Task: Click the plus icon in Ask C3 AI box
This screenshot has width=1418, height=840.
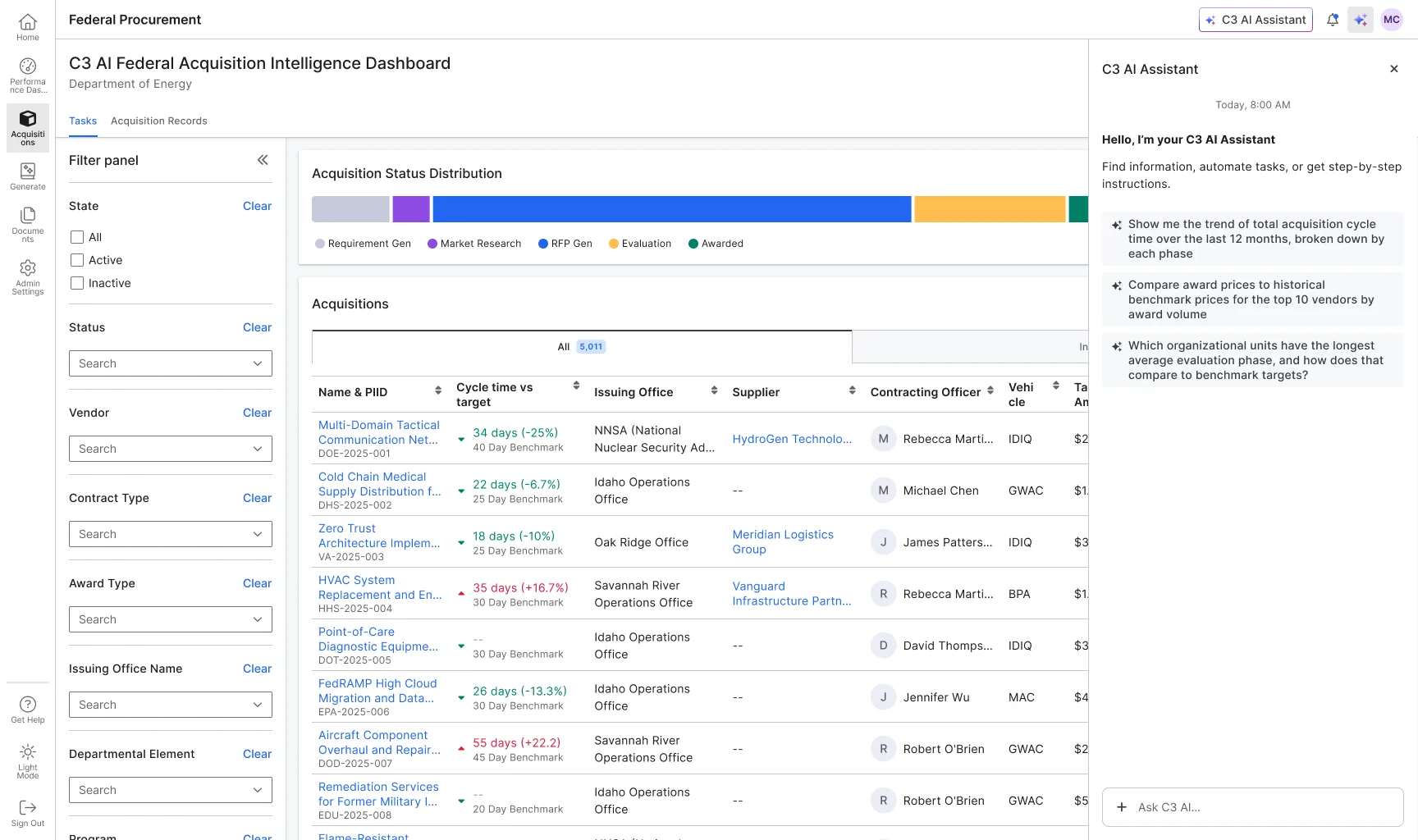Action: pos(1122,807)
